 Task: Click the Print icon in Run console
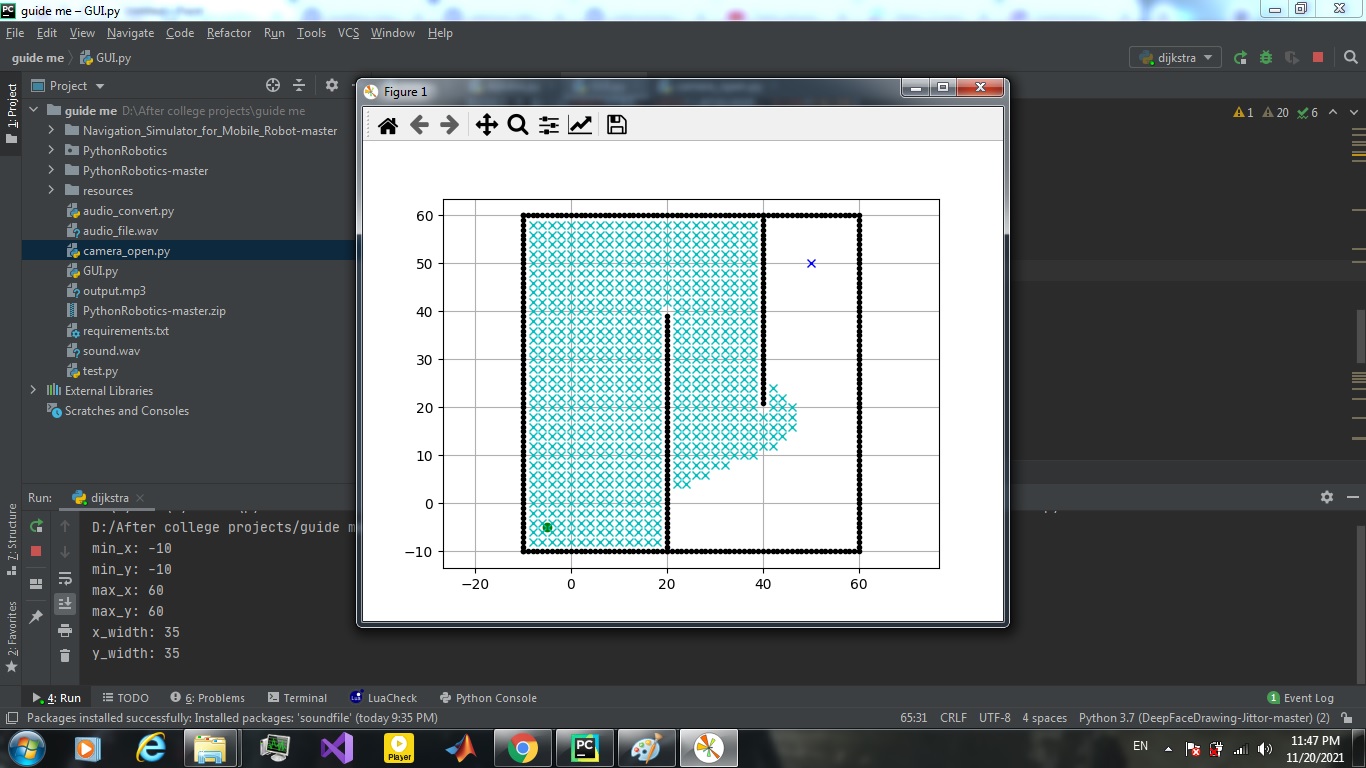65,630
